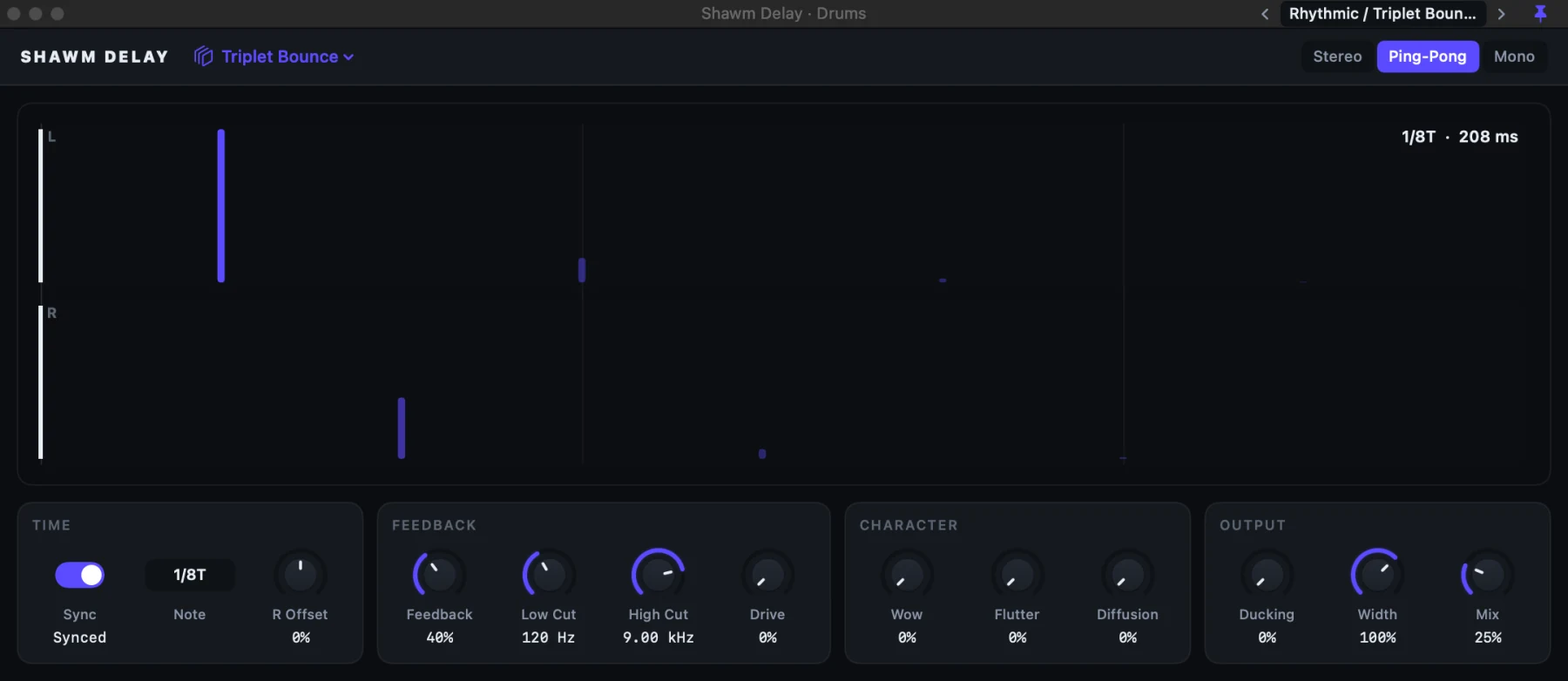Go to the previous preset with left chevron
The width and height of the screenshot is (1568, 681).
(x=1265, y=14)
